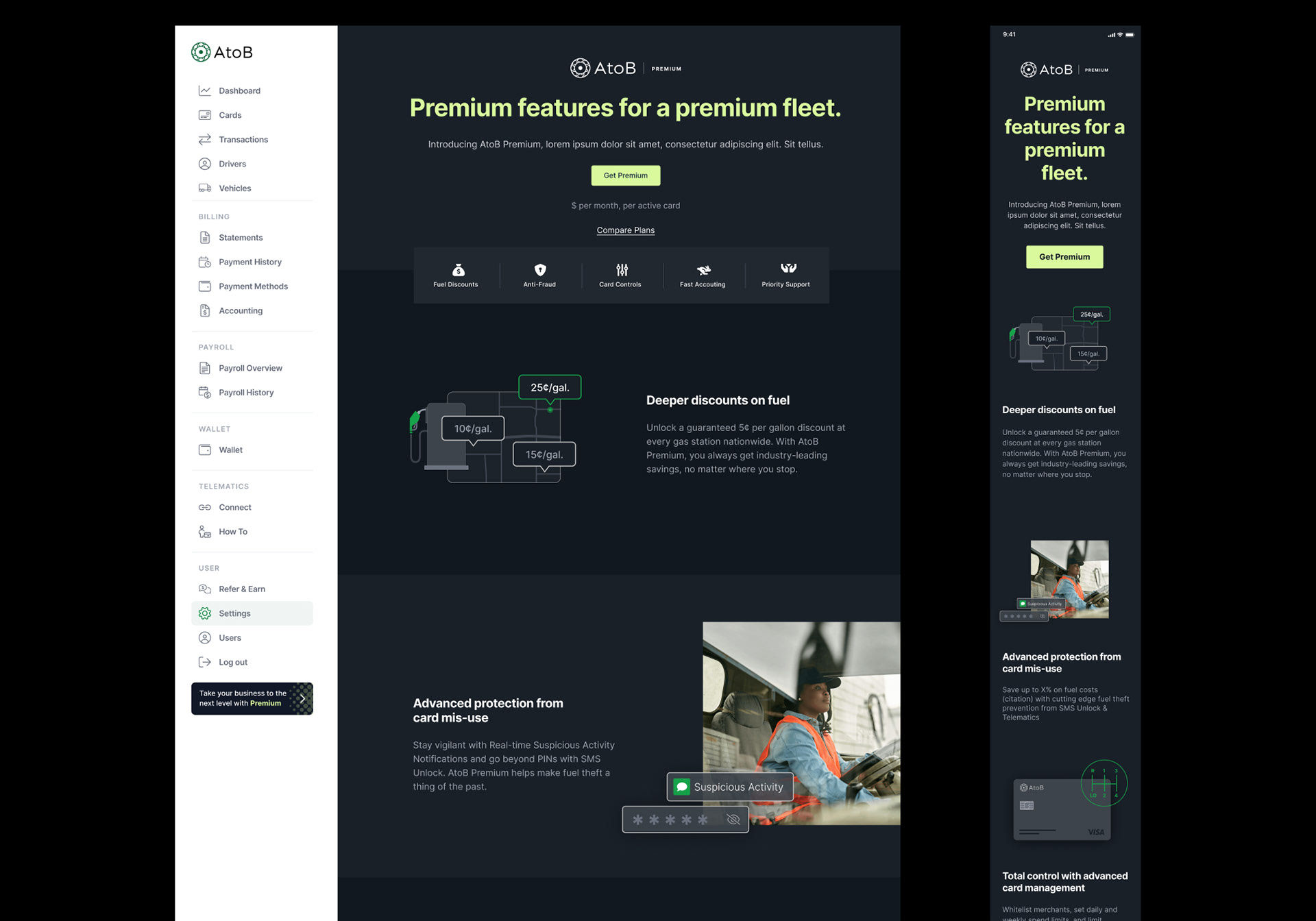Select the Settings menu item
The image size is (1316, 921).
point(252,613)
